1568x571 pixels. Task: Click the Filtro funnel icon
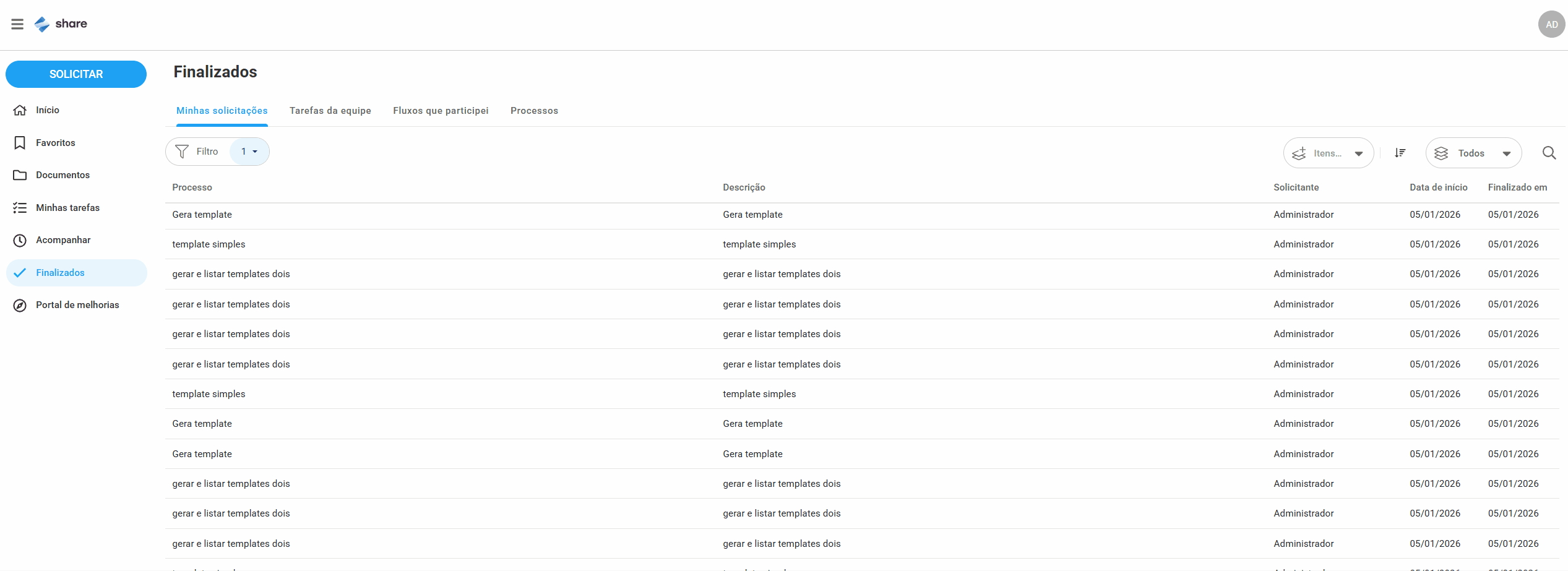coord(182,152)
